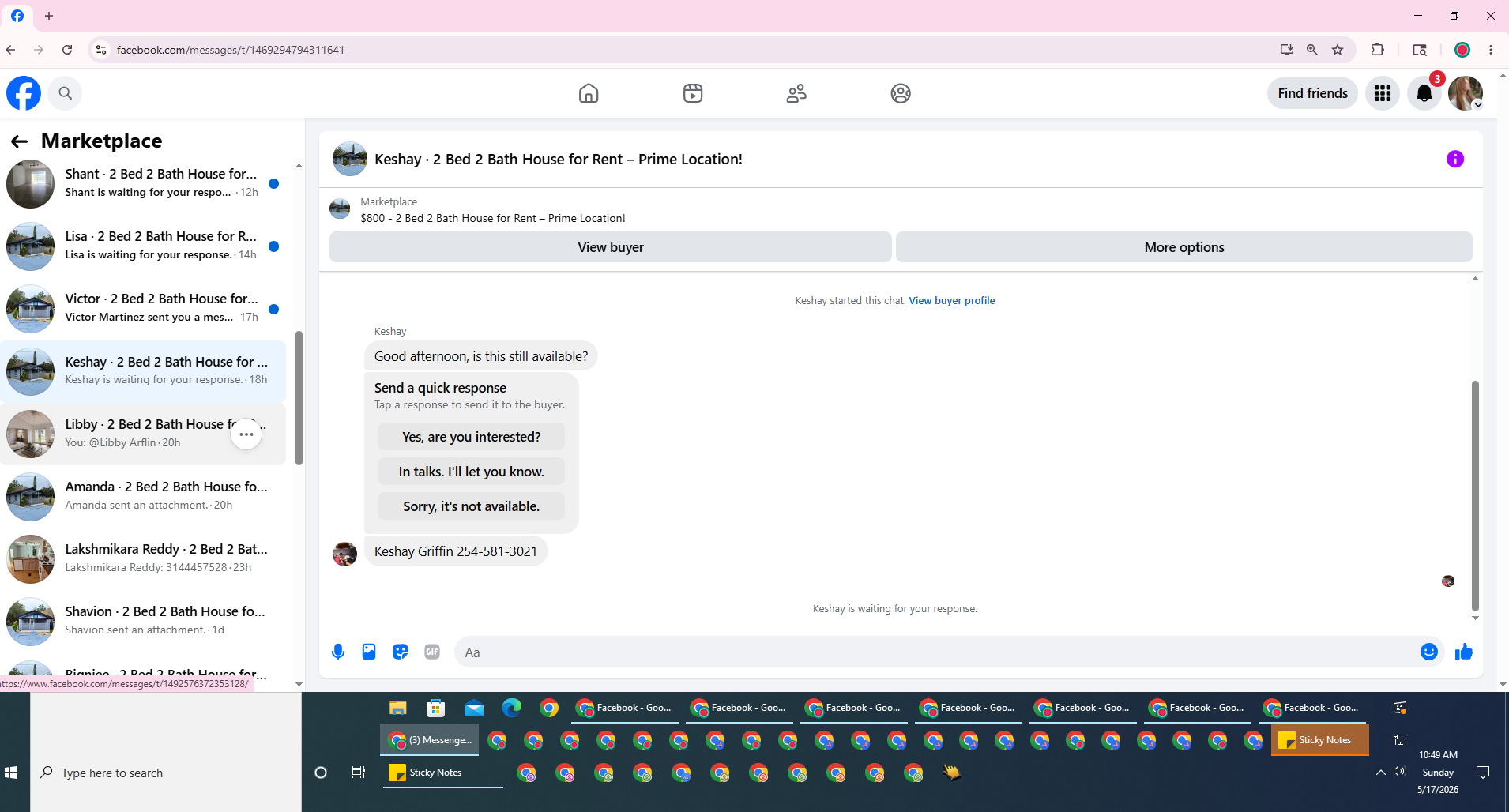This screenshot has height=812, width=1509.
Task: Send a thumbs-up like
Action: pyautogui.click(x=1464, y=652)
